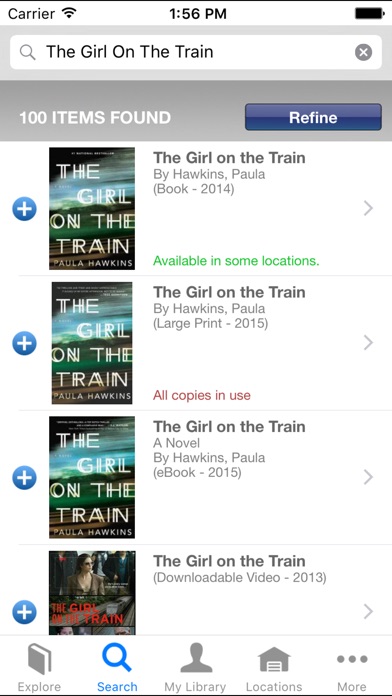Expand the Book 2014 result using its chevron

pyautogui.click(x=368, y=208)
